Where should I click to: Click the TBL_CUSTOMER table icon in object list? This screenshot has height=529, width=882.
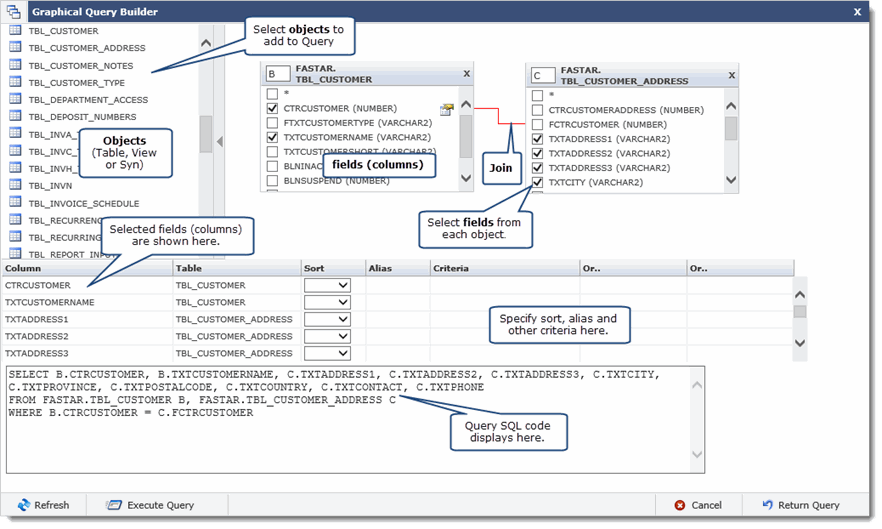(16, 30)
